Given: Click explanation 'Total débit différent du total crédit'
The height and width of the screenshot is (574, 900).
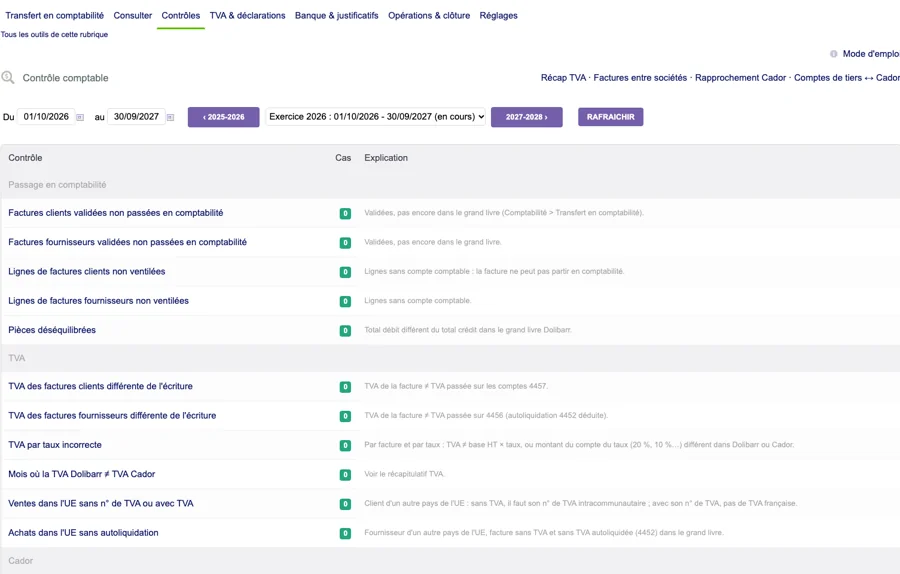Looking at the screenshot, I should click(x=468, y=330).
